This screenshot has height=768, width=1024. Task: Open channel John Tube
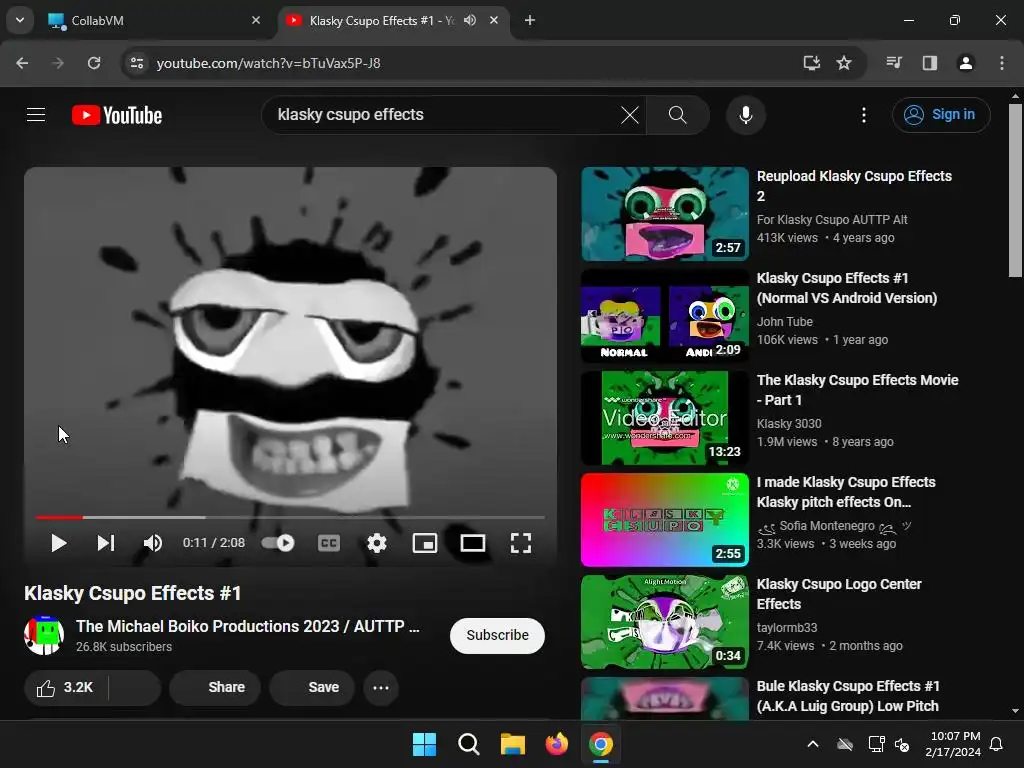click(784, 321)
